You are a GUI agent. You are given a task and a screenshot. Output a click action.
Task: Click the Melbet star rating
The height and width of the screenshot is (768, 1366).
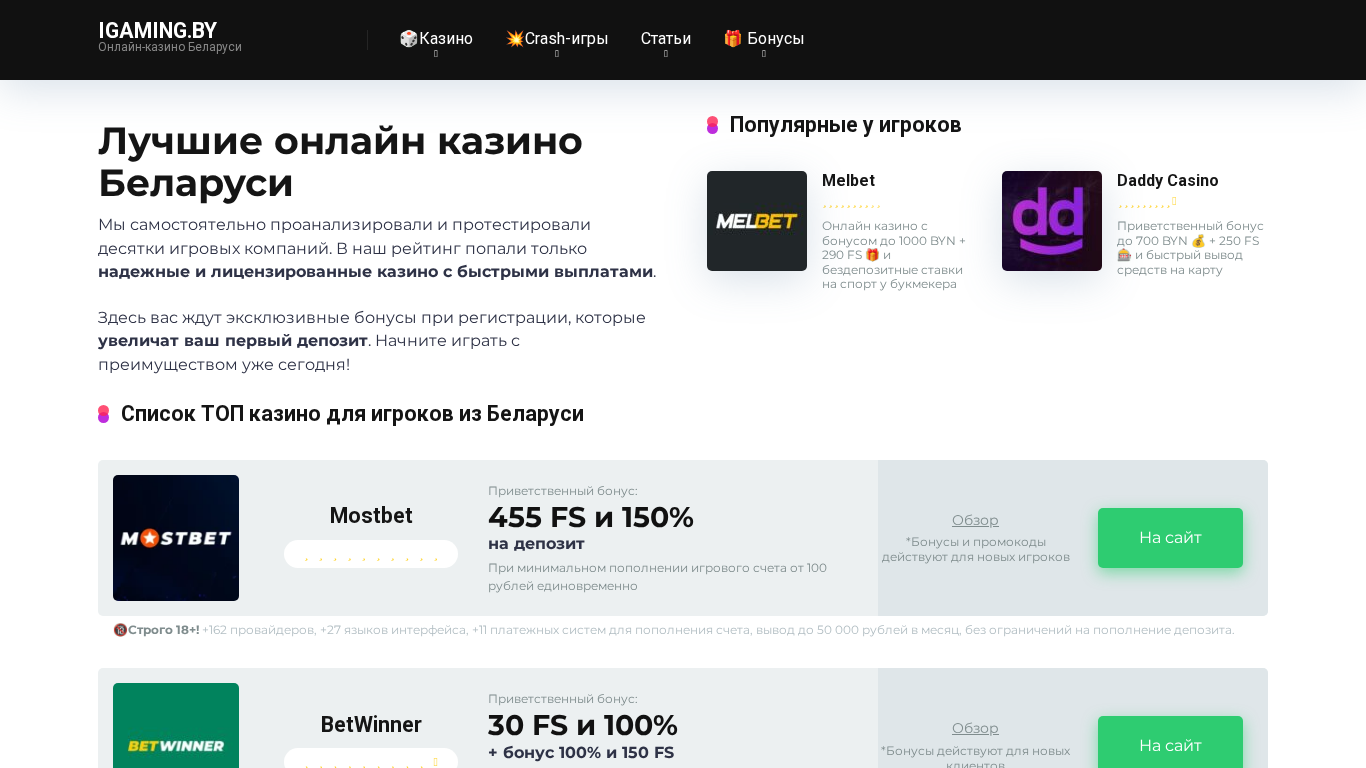pyautogui.click(x=851, y=204)
